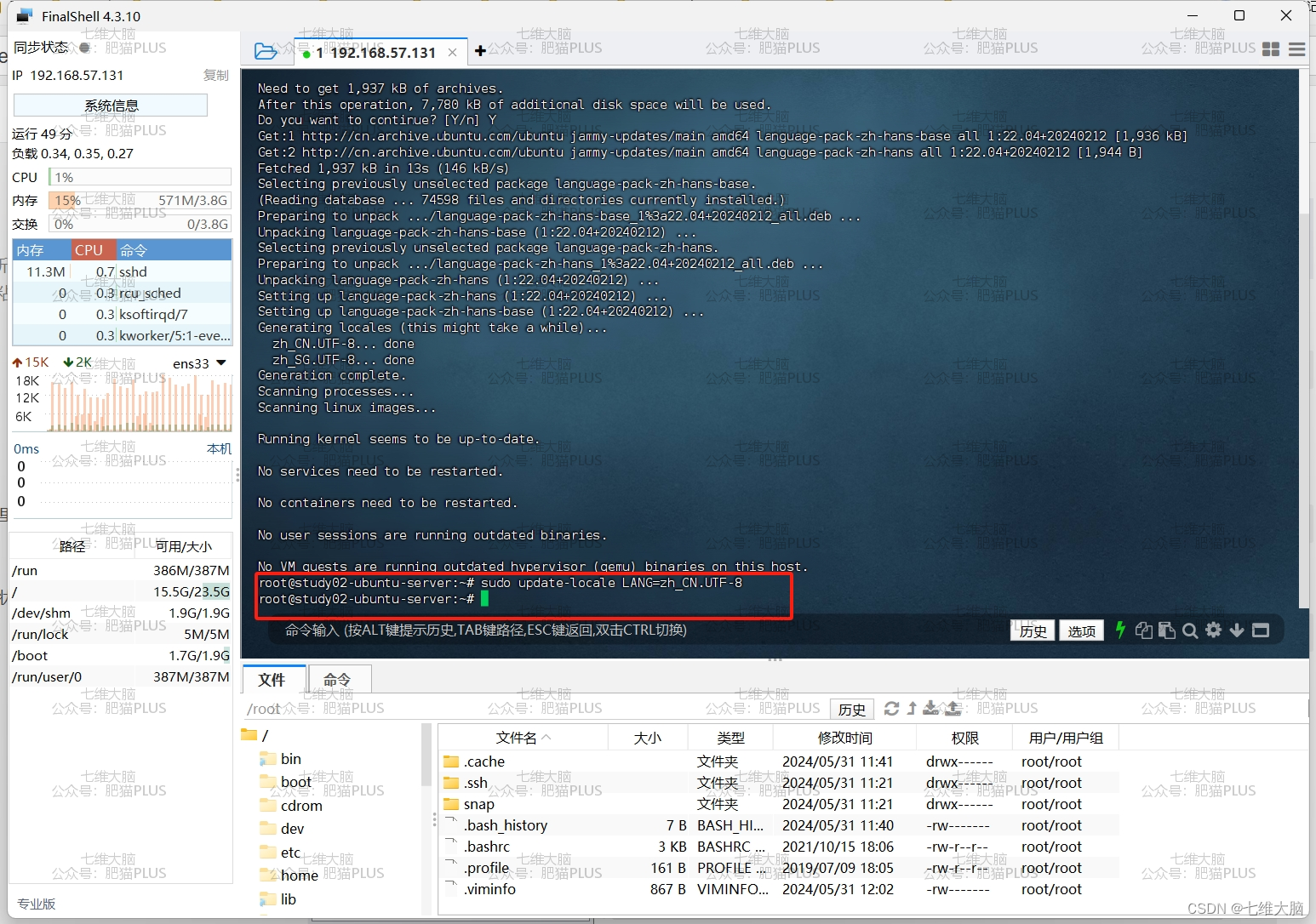Open terminal 历史 command history button
This screenshot has height=924, width=1316.
[x=1033, y=630]
